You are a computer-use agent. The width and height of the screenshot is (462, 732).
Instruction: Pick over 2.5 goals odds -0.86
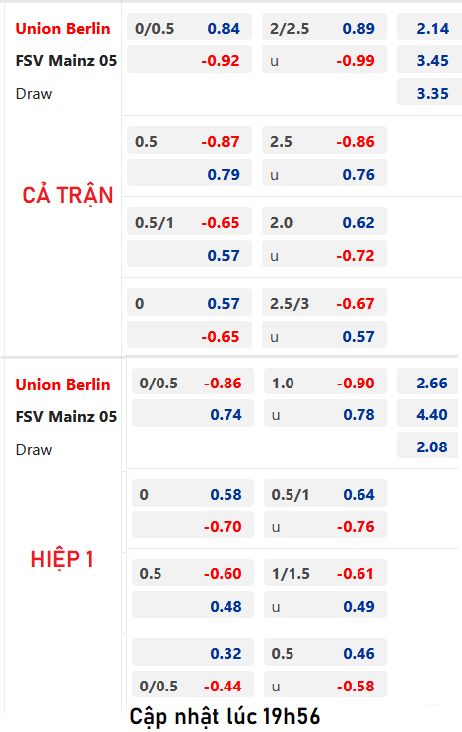point(324,141)
